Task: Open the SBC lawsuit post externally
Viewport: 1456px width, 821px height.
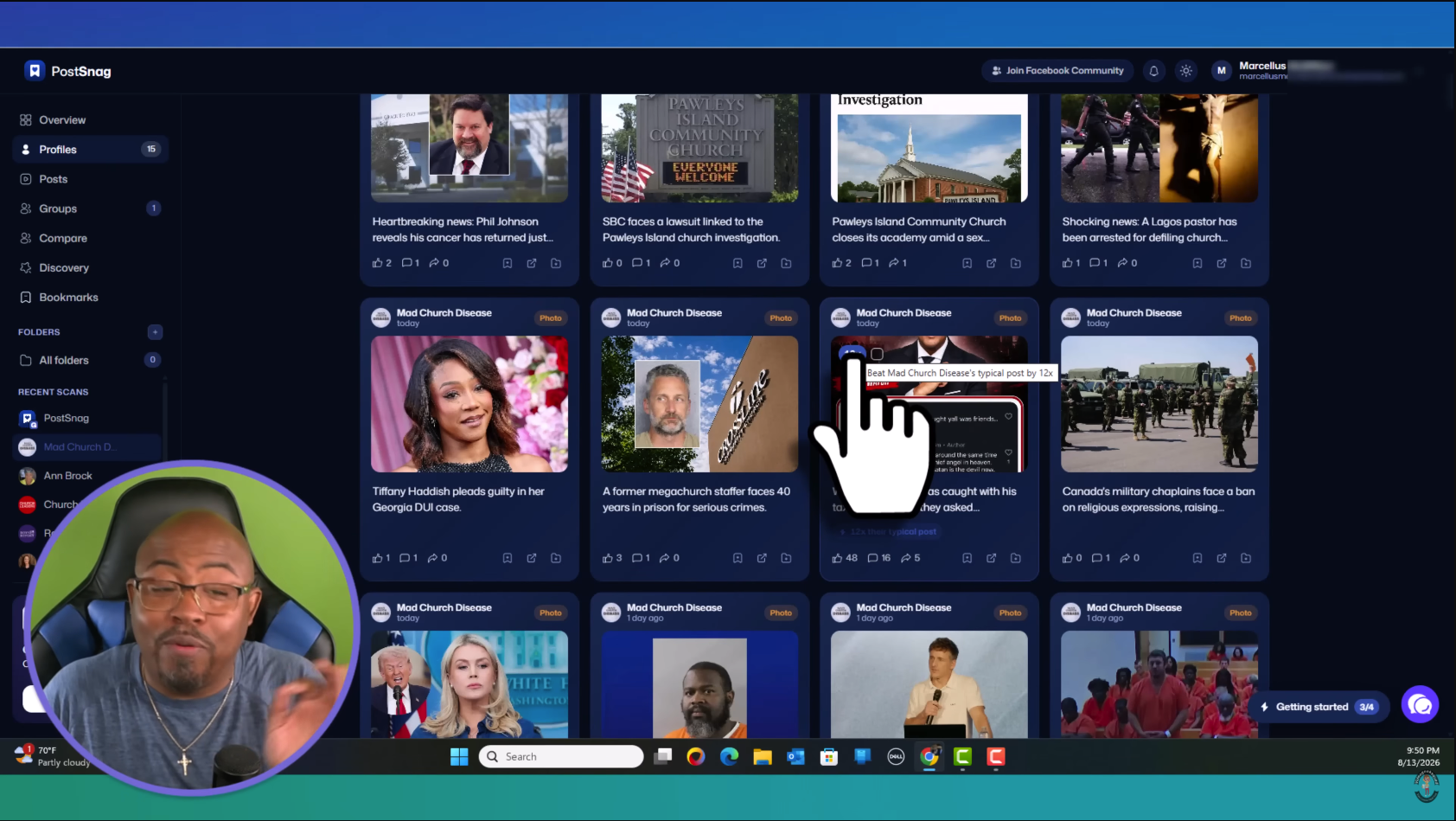Action: coord(762,263)
